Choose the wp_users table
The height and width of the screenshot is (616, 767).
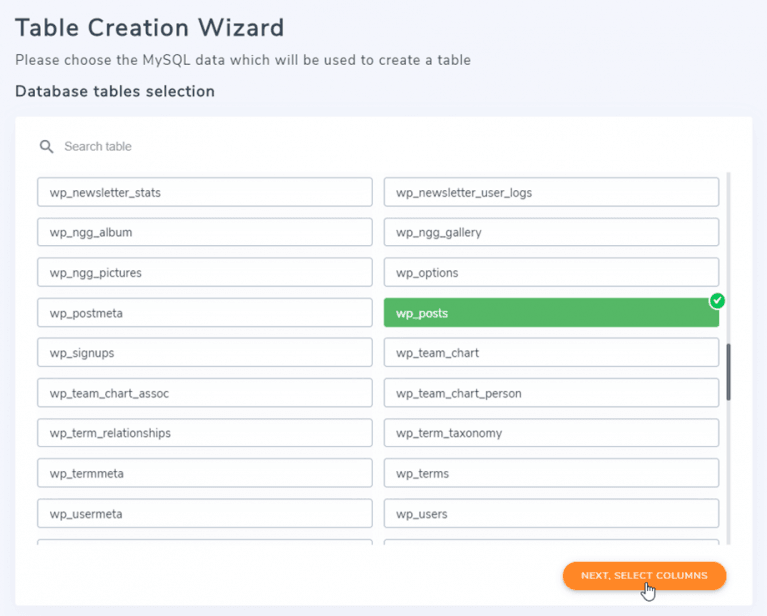click(x=551, y=514)
